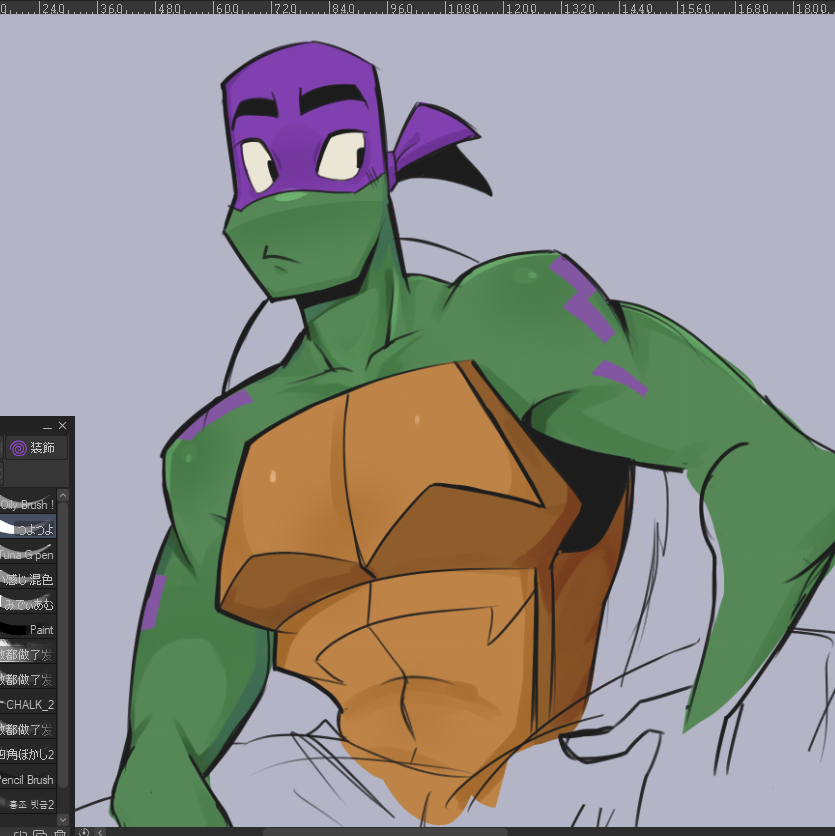Viewport: 835px width, 836px height.
Task: Choose the Oily Brush ! preset
Action: click(x=27, y=505)
